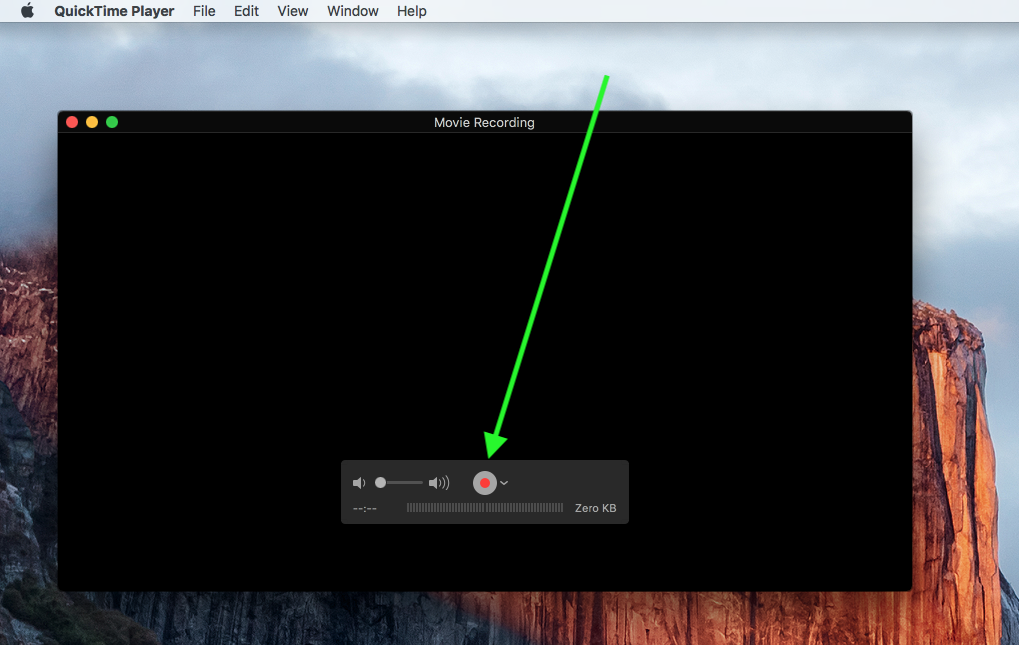Click the audio level meter bar

(x=484, y=508)
